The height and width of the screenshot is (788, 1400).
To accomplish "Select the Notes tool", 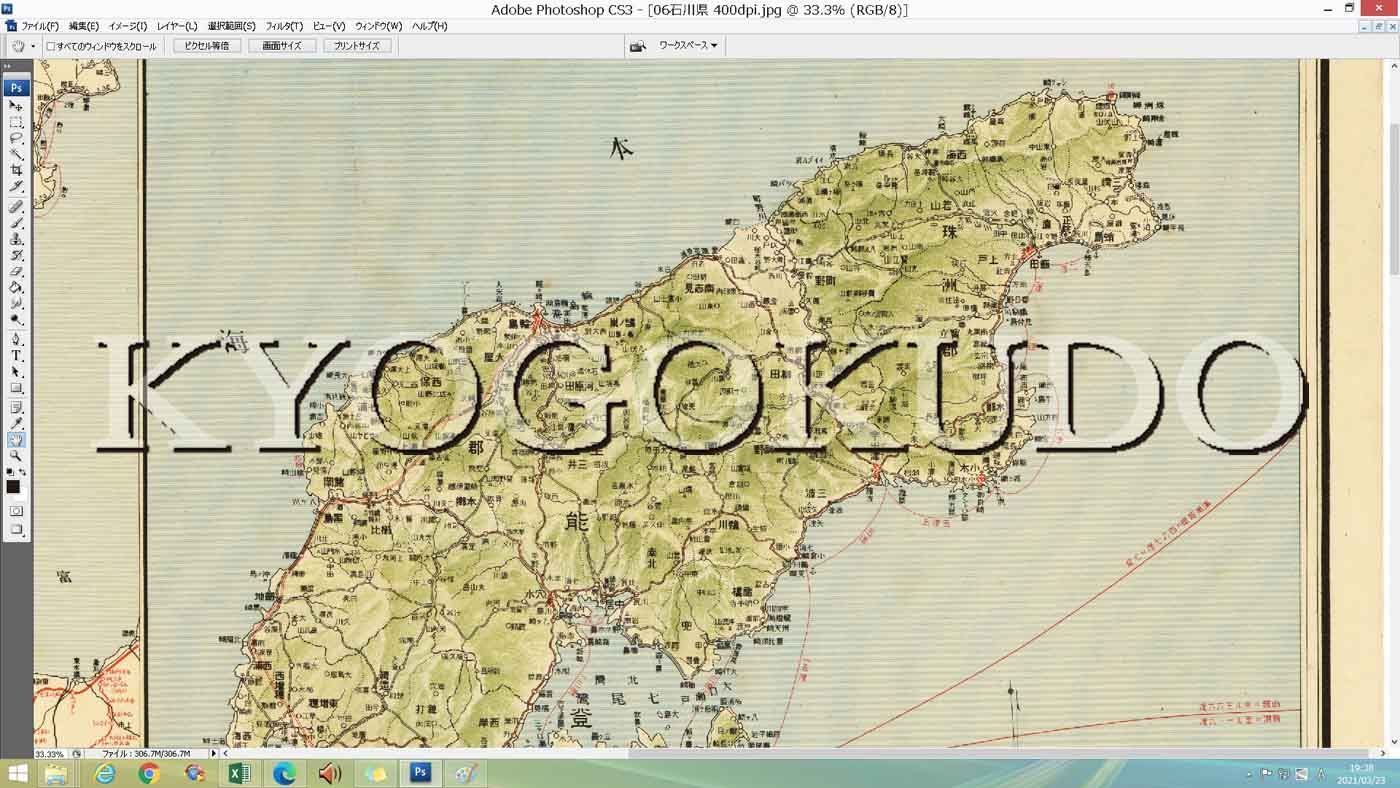I will click(x=16, y=407).
